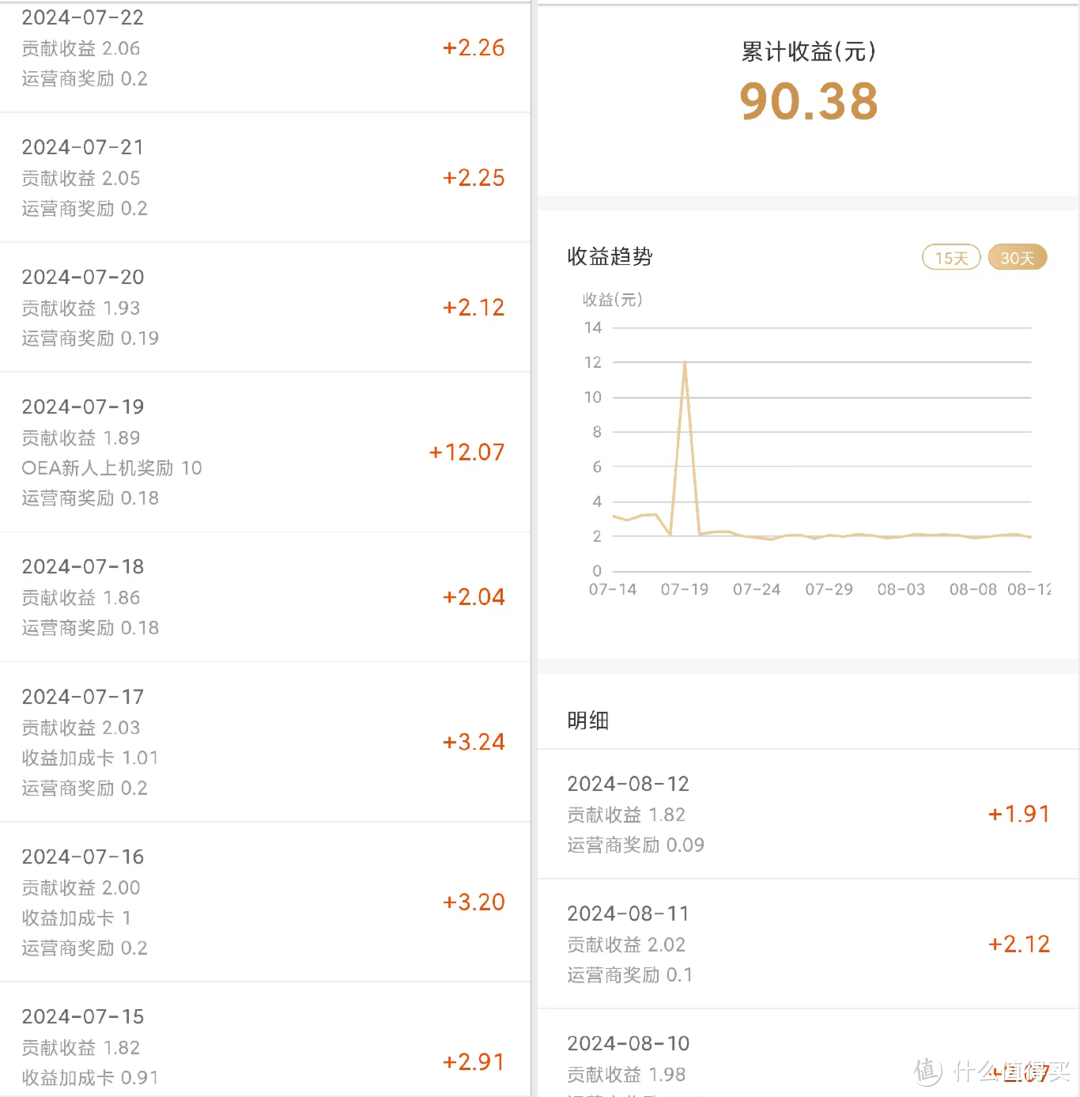Open the 2024-08-11 earnings record
The image size is (1080, 1097).
pos(808,944)
